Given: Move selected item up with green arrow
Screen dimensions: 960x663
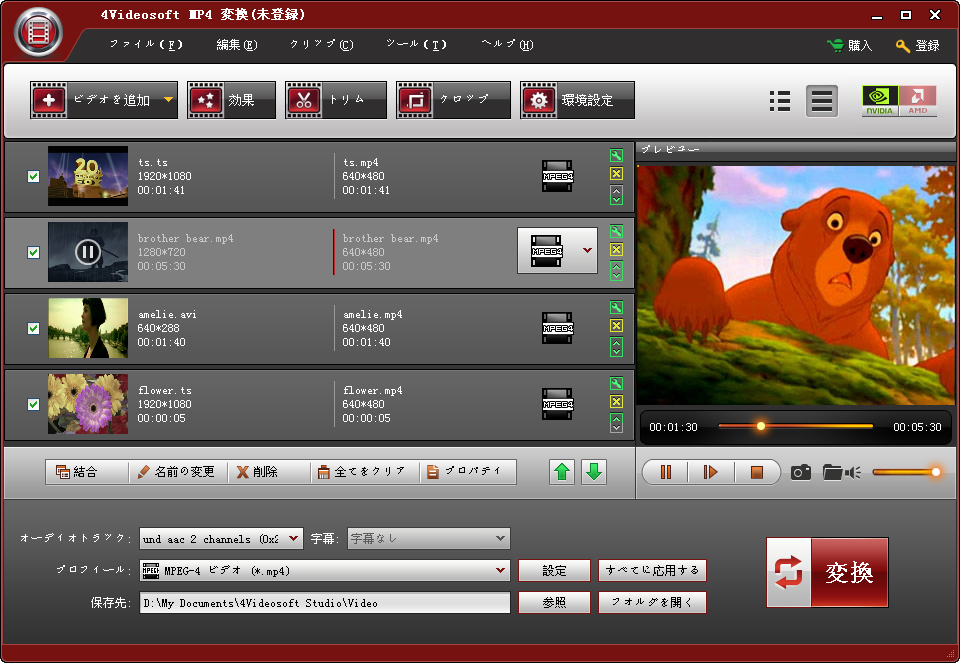Looking at the screenshot, I should point(562,472).
